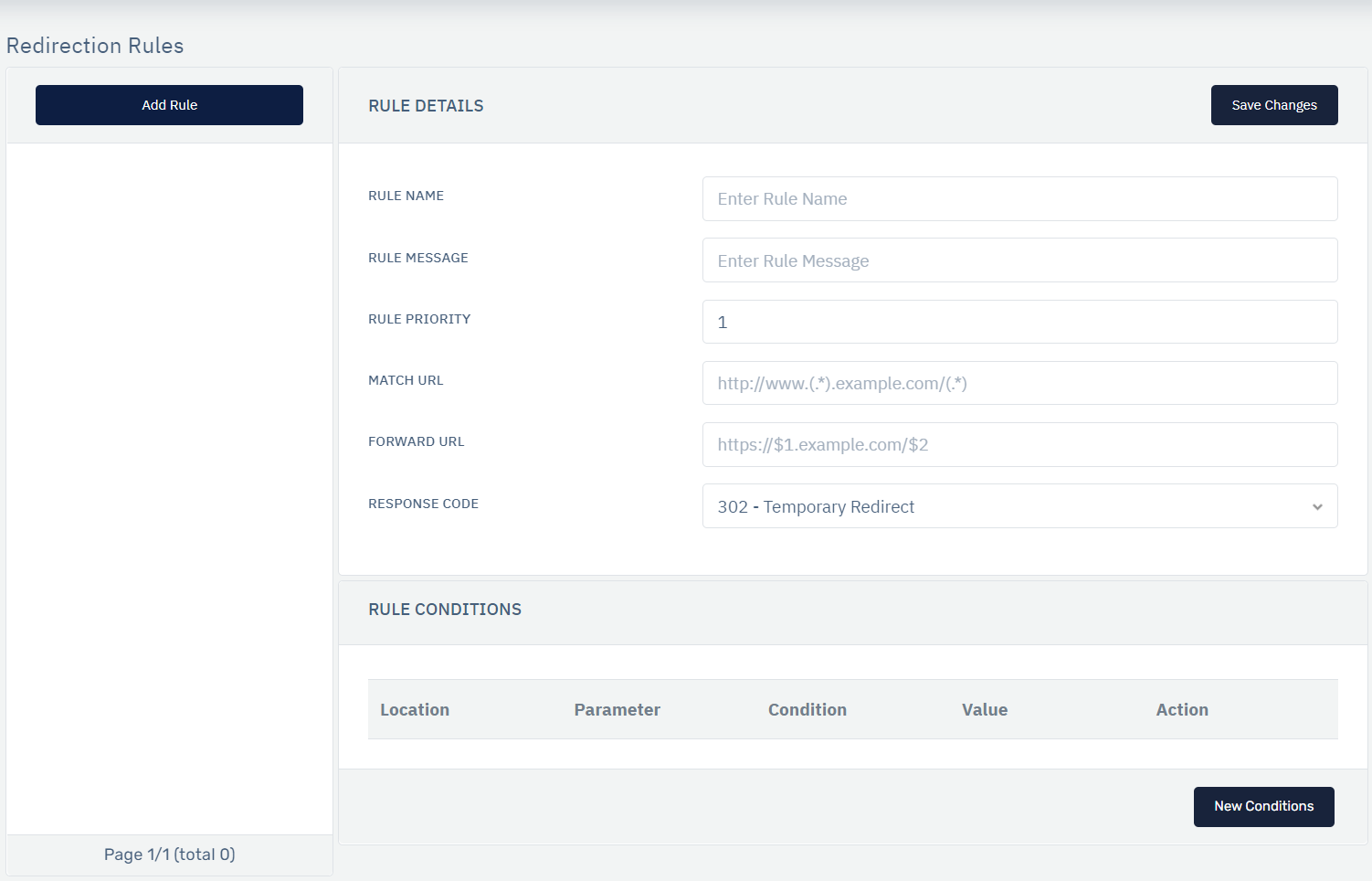Save changes to rule details
Image resolution: width=1372 pixels, height=881 pixels.
coord(1273,105)
